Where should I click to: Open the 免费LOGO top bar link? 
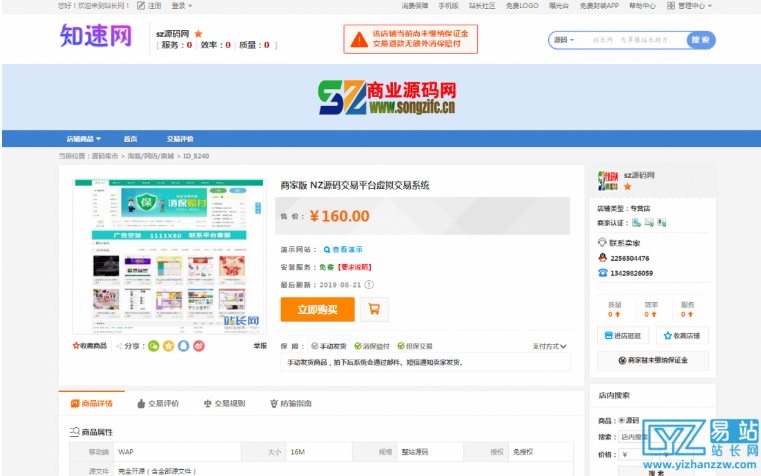coord(522,5)
